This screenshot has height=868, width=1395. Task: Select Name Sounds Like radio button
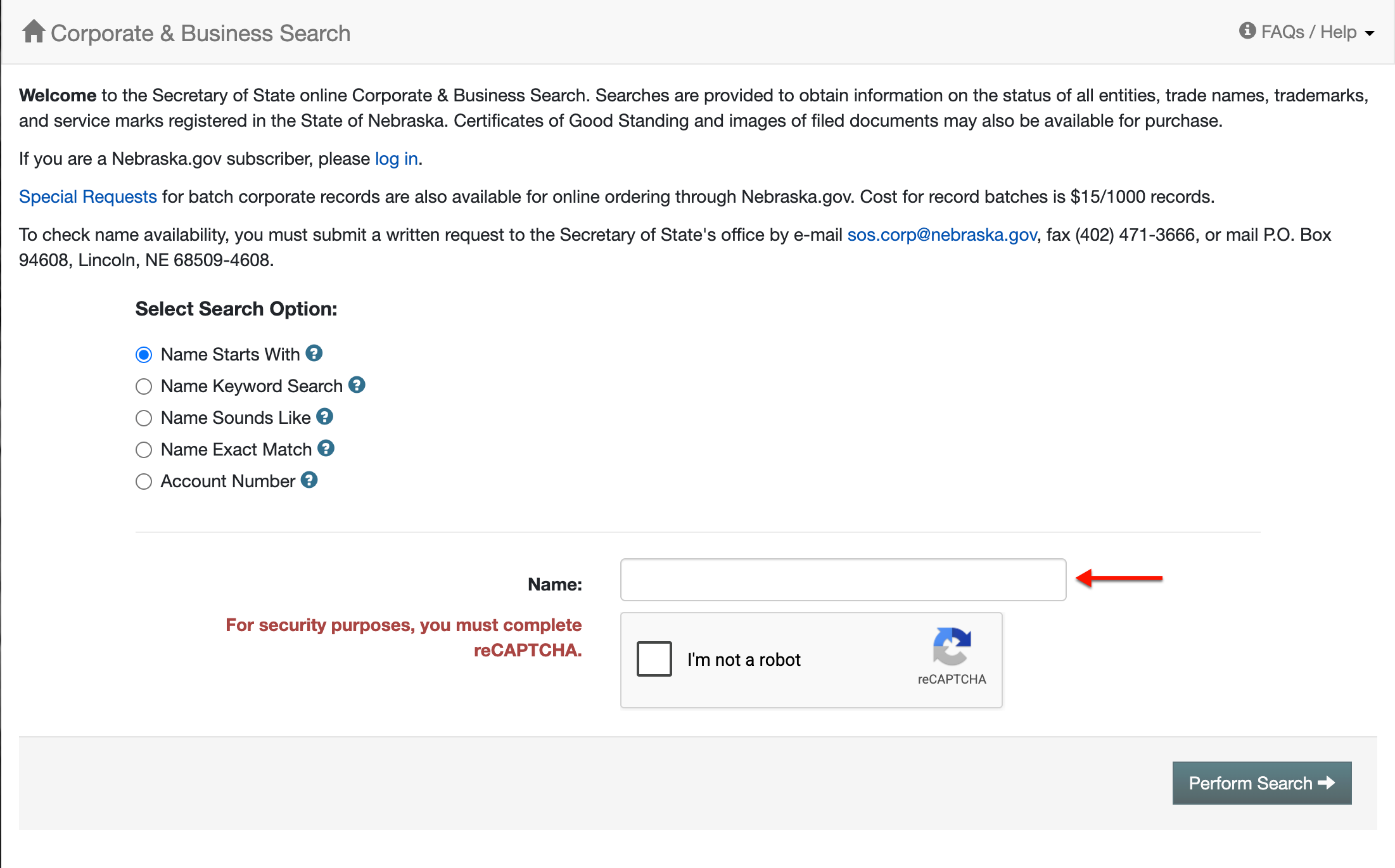144,418
